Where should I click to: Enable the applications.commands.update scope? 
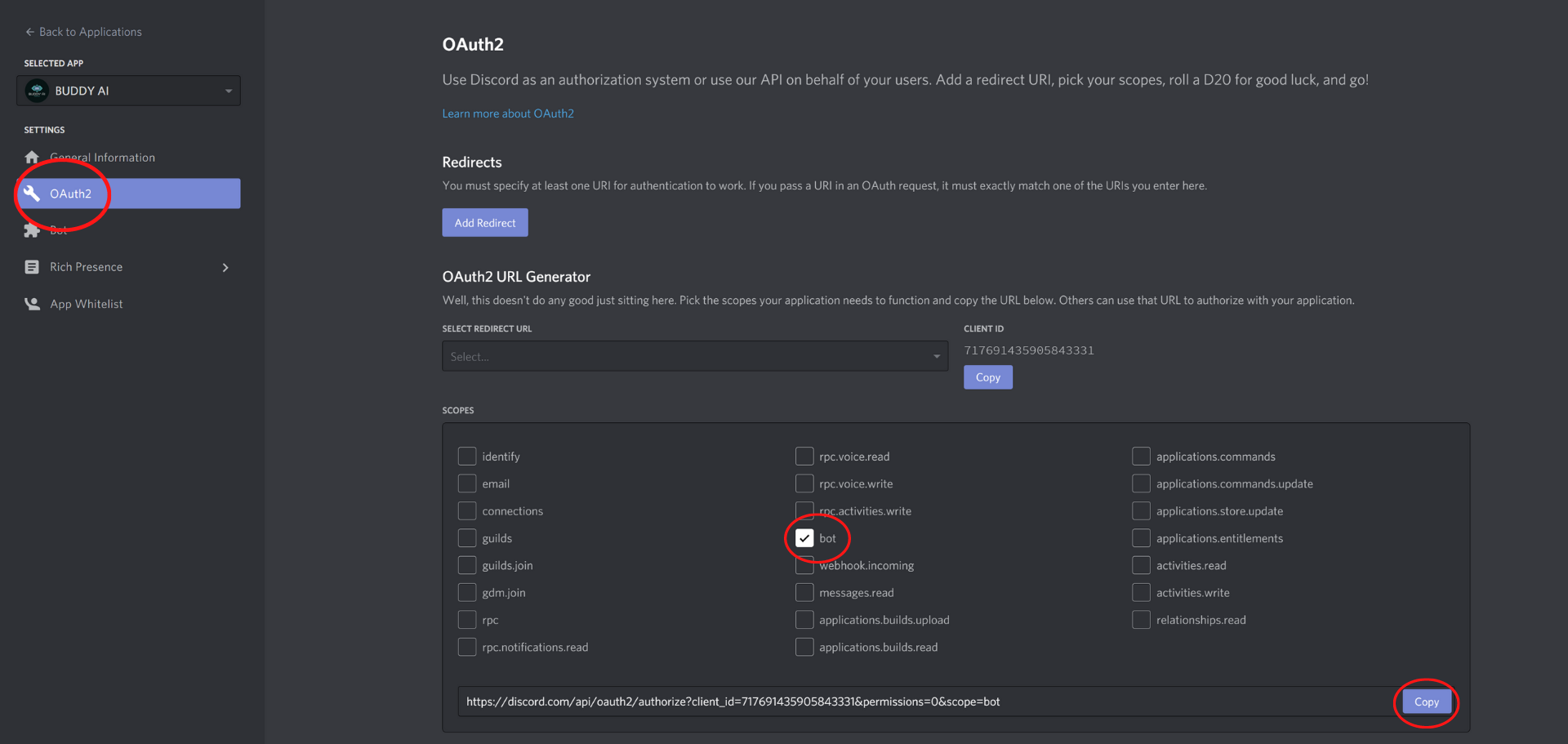pos(1141,483)
